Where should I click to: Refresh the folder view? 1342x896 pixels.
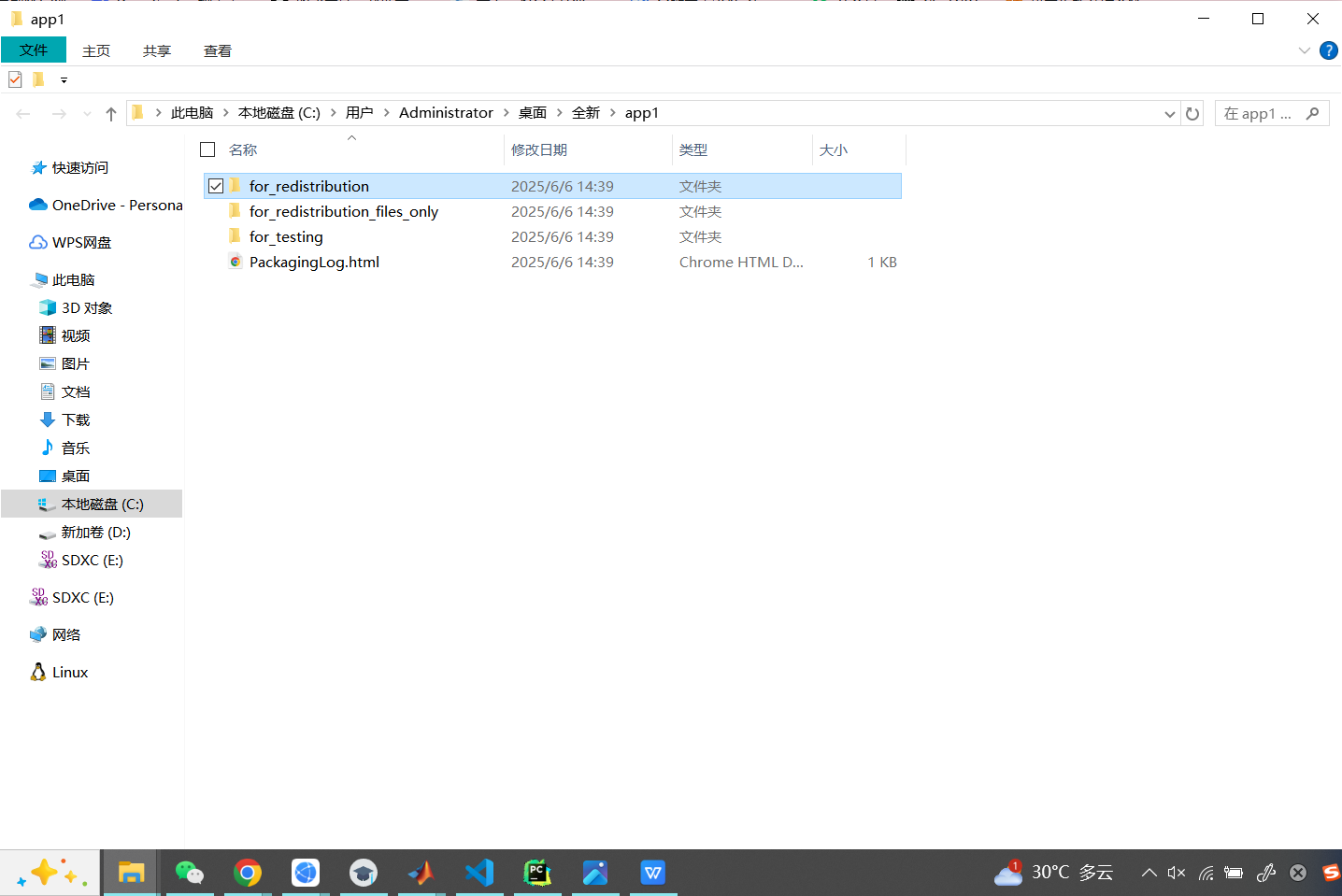click(1192, 112)
